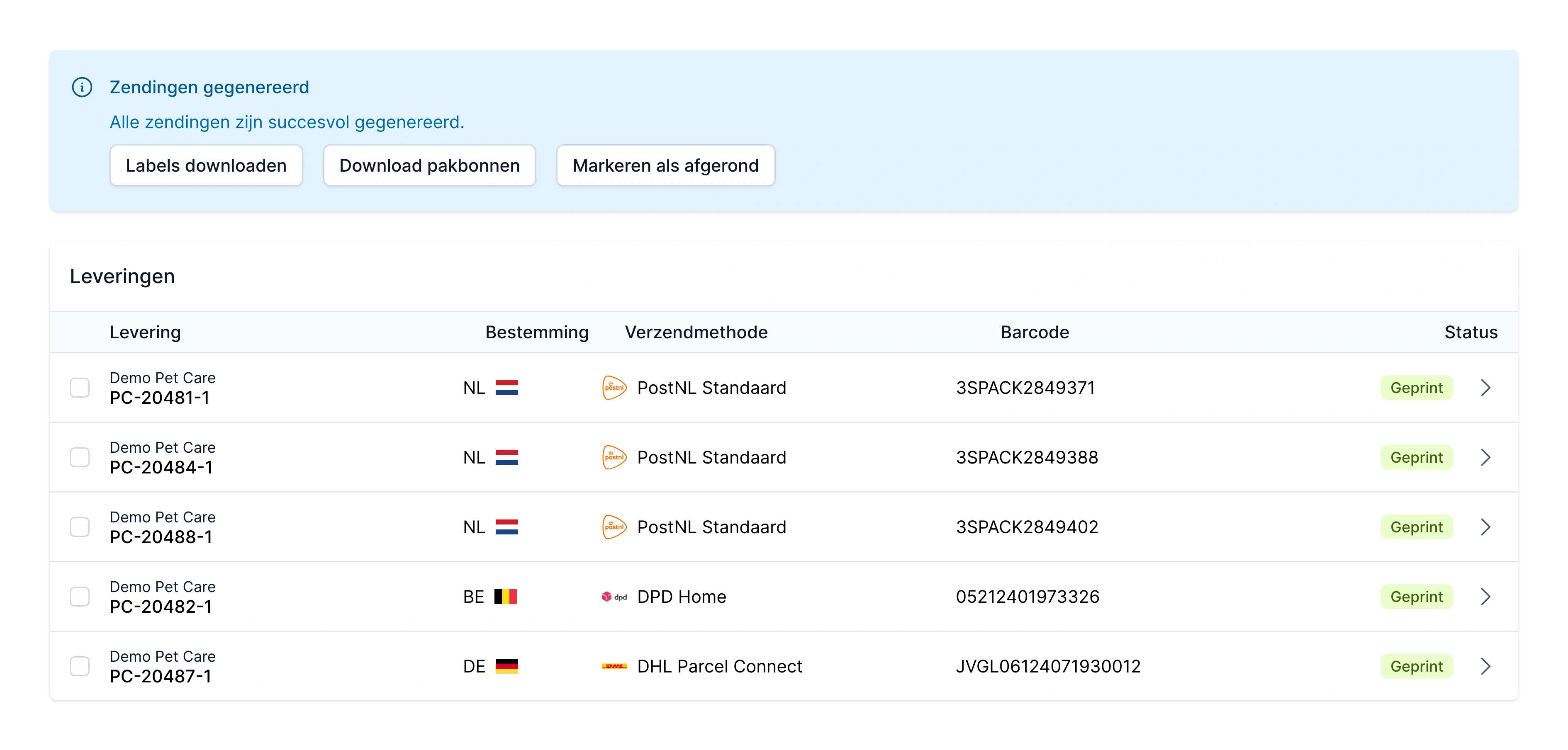Viewport: 1568px width, 750px height.
Task: Enable the checkbox for delivery PC-20487-1
Action: [80, 667]
